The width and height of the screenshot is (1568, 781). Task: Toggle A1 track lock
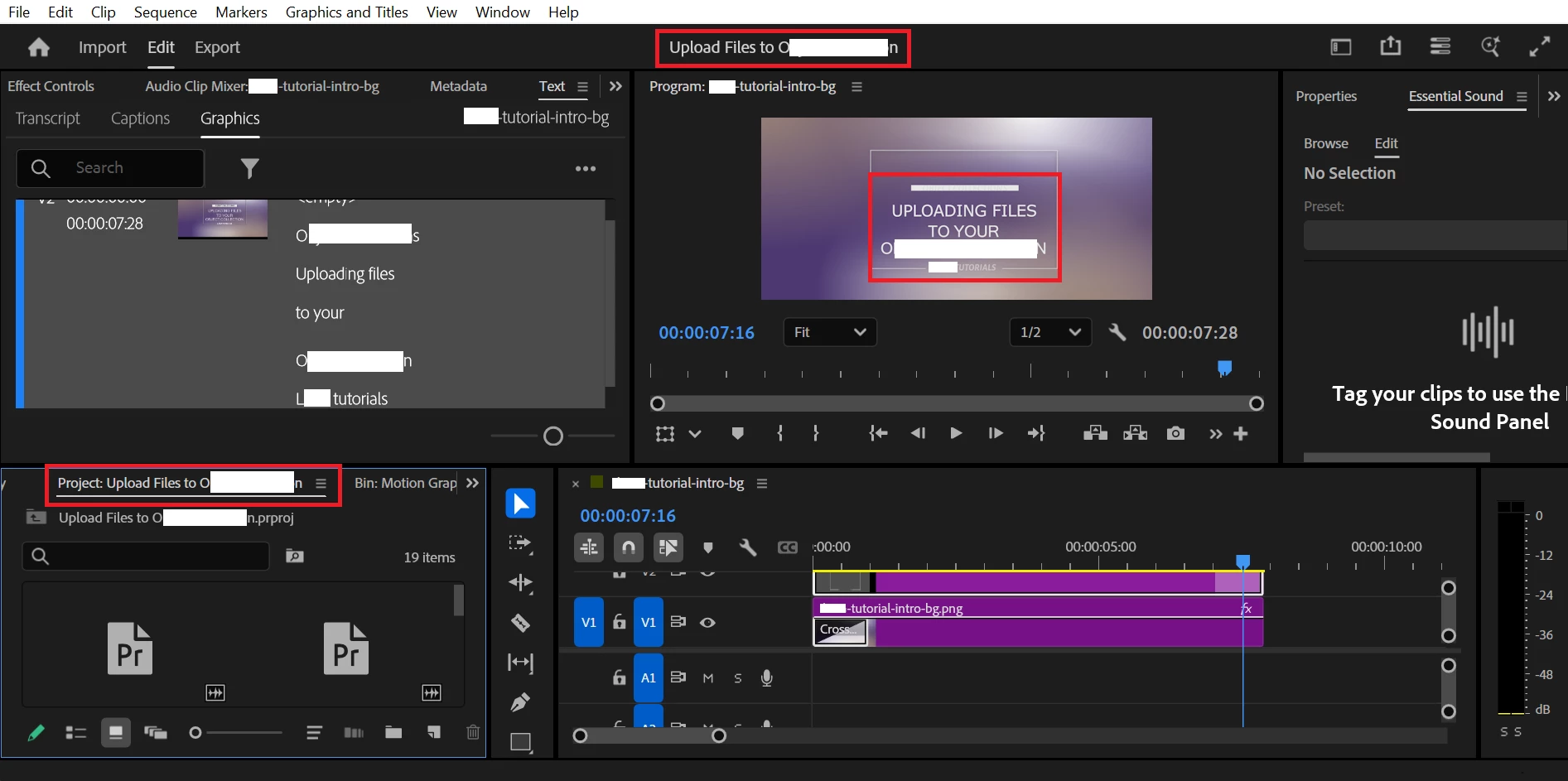[619, 677]
